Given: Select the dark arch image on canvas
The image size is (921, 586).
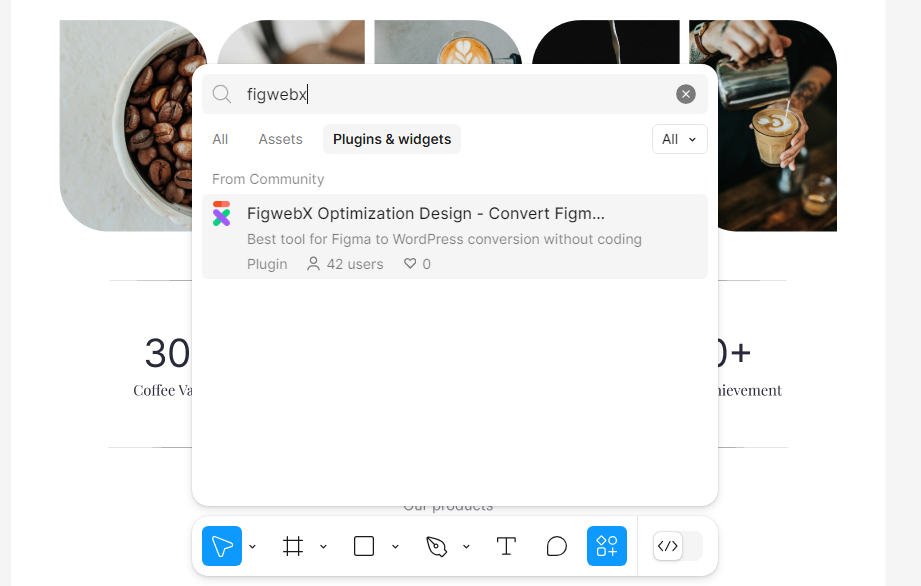Looking at the screenshot, I should coord(606,42).
